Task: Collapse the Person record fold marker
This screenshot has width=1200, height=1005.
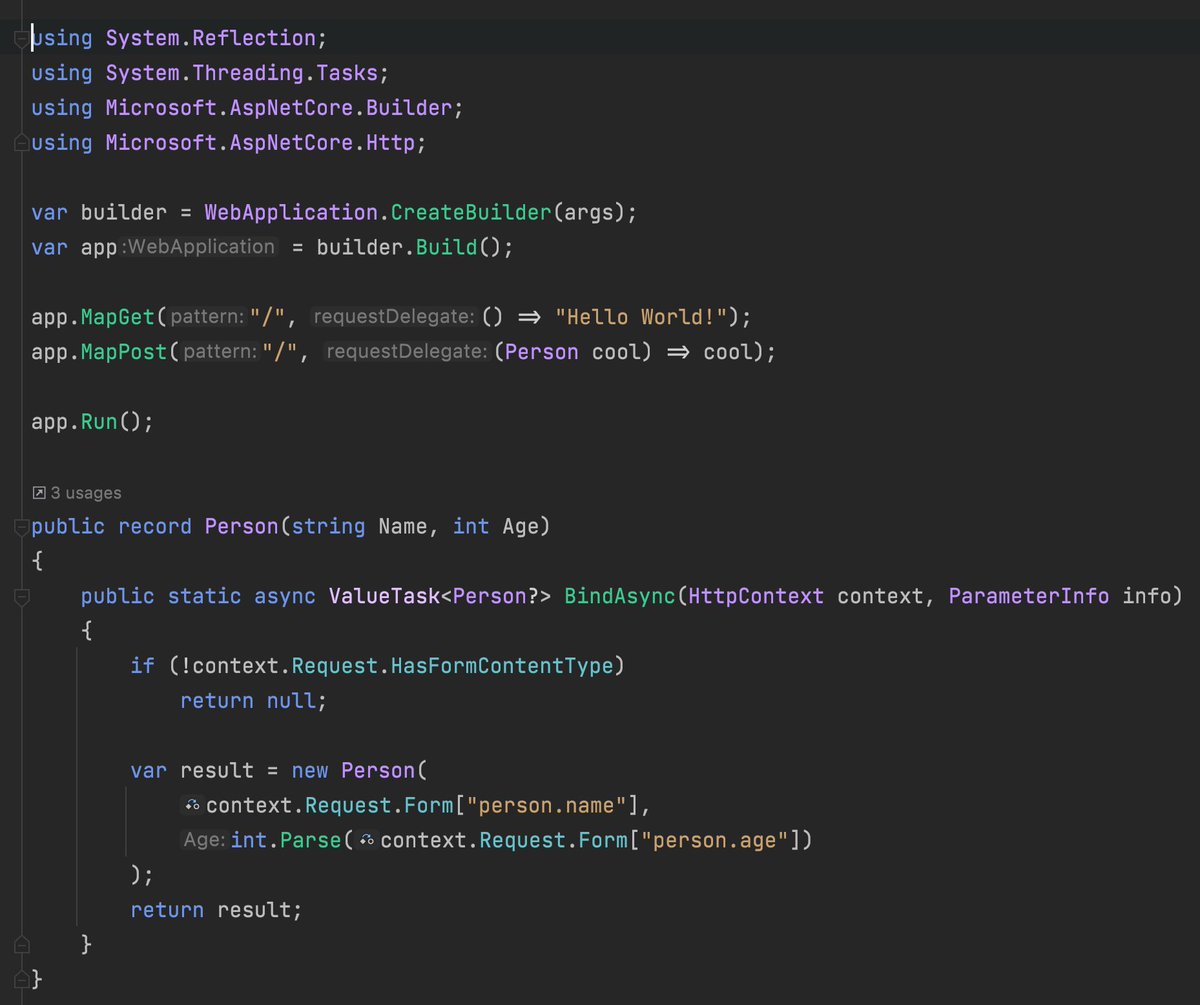Action: point(21,526)
